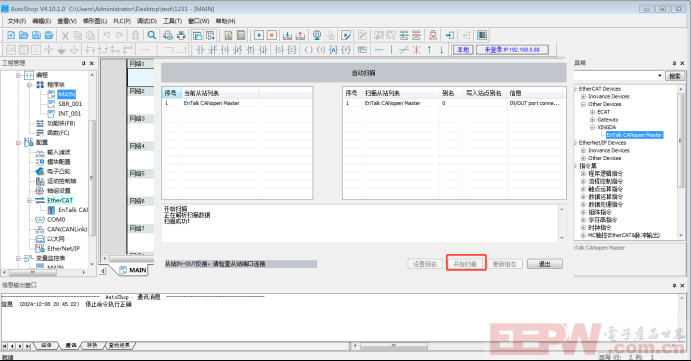This screenshot has height=361, width=691.
Task: Click the 更新组态 button
Action: click(504, 264)
